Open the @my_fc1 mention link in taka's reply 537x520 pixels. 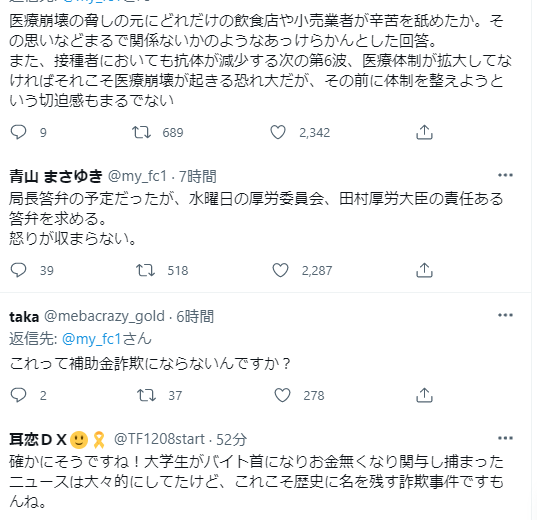coord(92,339)
